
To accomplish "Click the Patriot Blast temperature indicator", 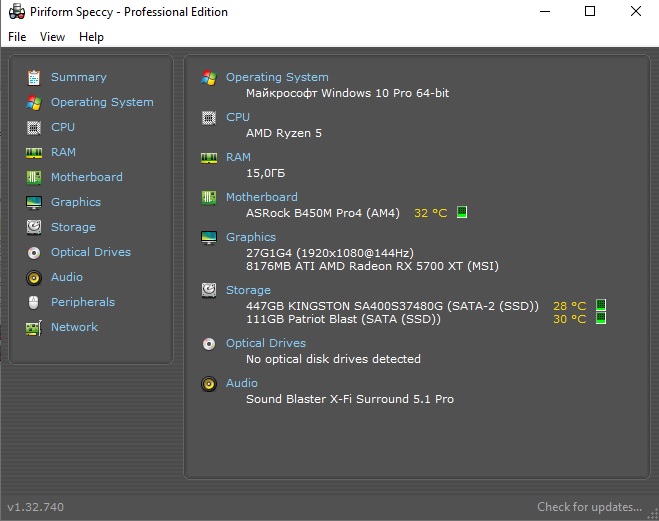I will [601, 318].
